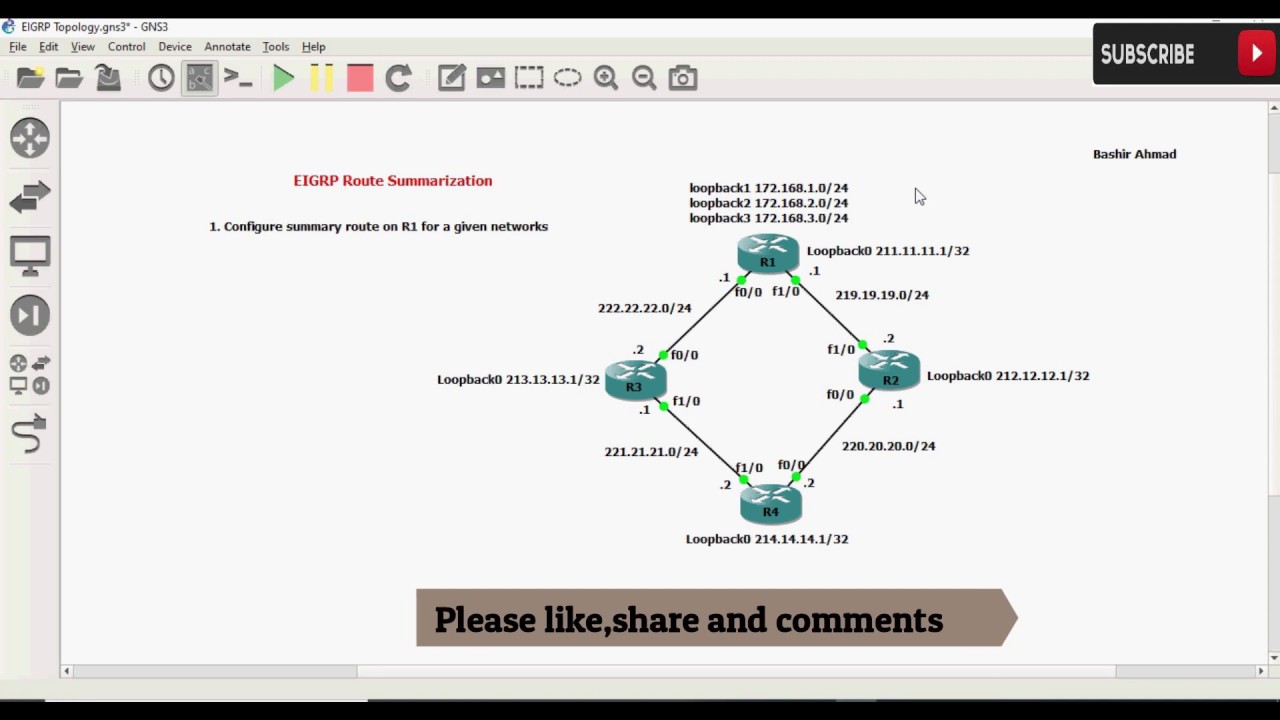1280x720 pixels.
Task: Browse switches in device sidebar
Action: coord(30,197)
